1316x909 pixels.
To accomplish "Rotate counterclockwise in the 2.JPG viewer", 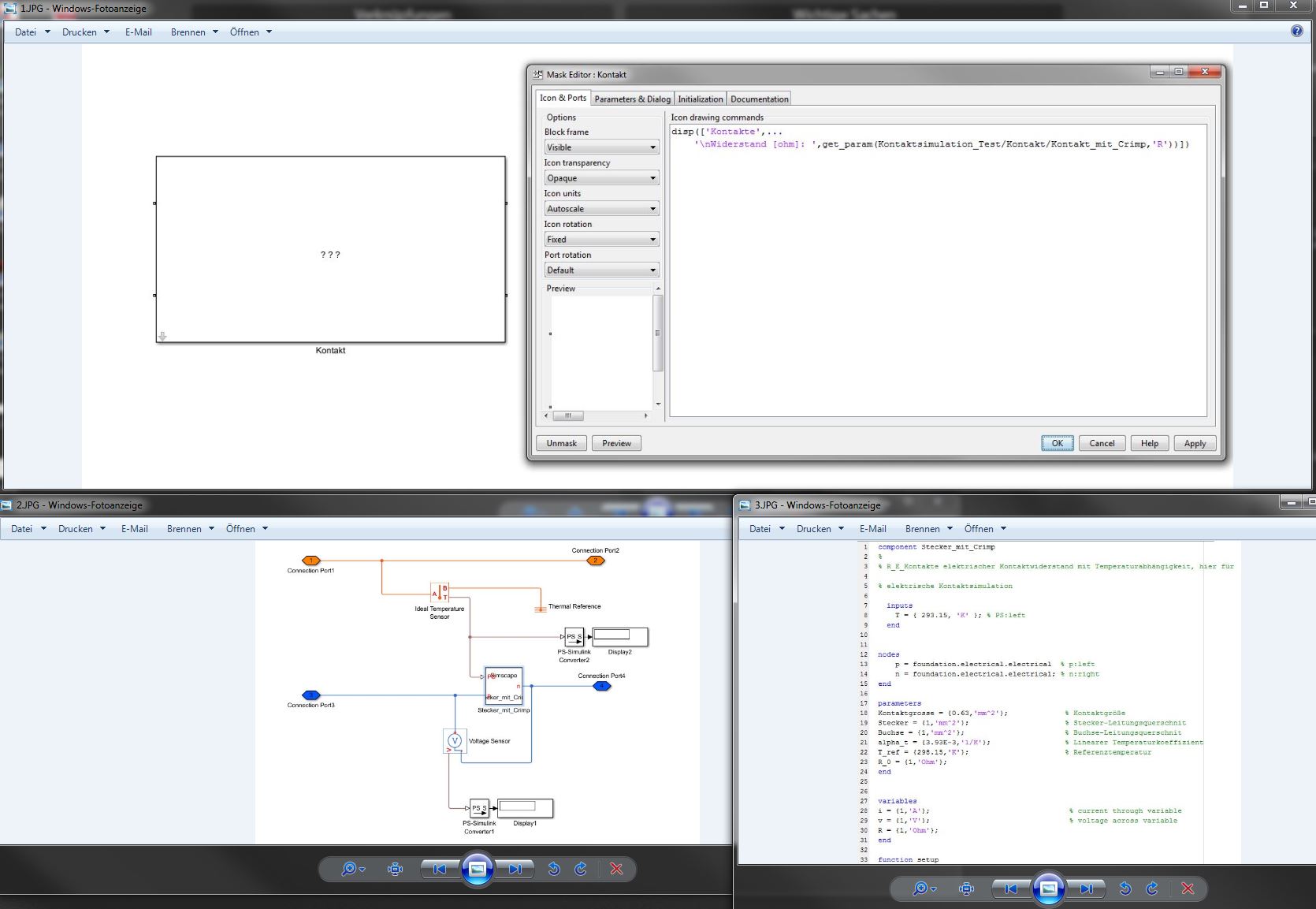I will coord(554,869).
